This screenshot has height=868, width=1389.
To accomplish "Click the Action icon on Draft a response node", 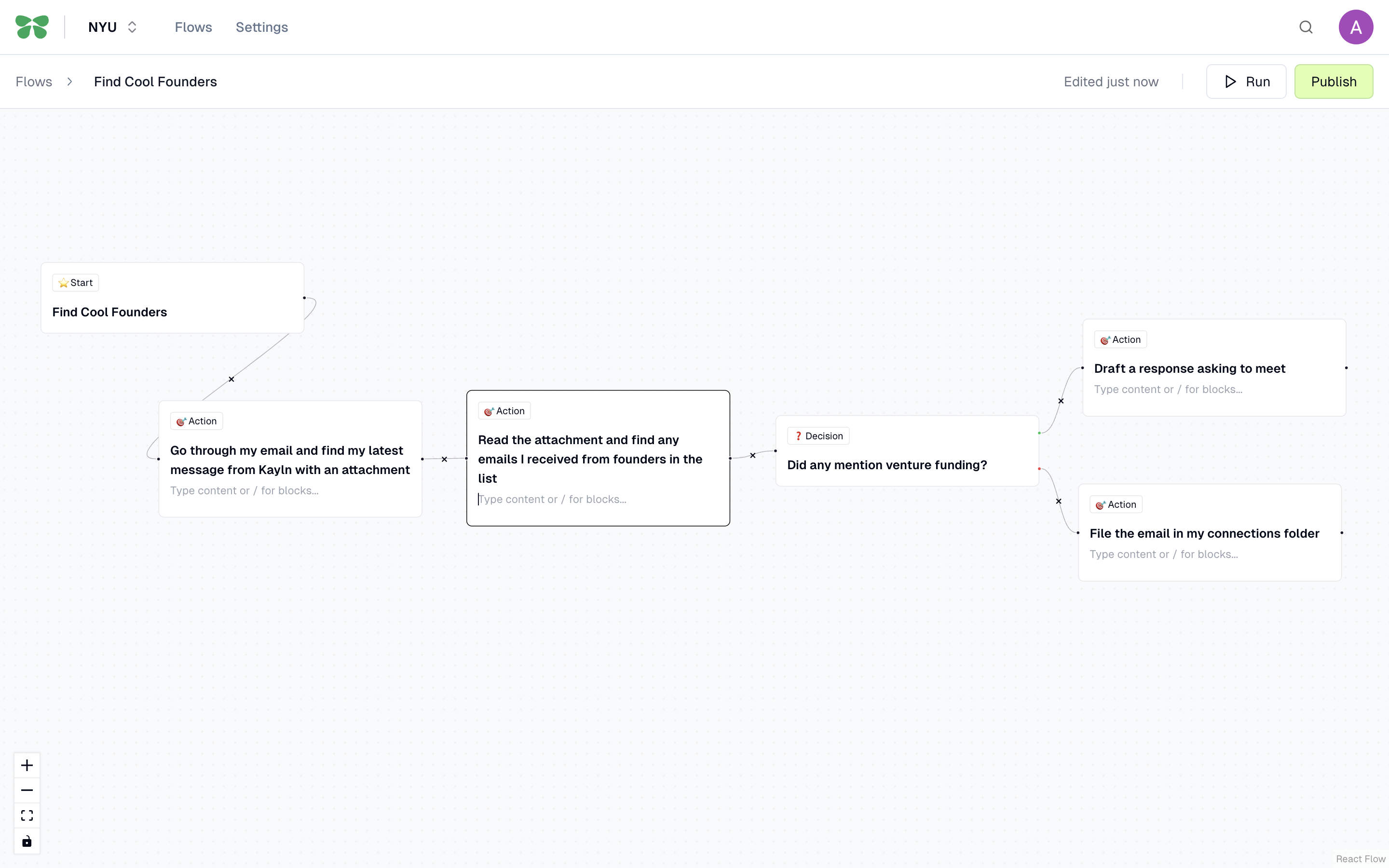I will (x=1104, y=339).
